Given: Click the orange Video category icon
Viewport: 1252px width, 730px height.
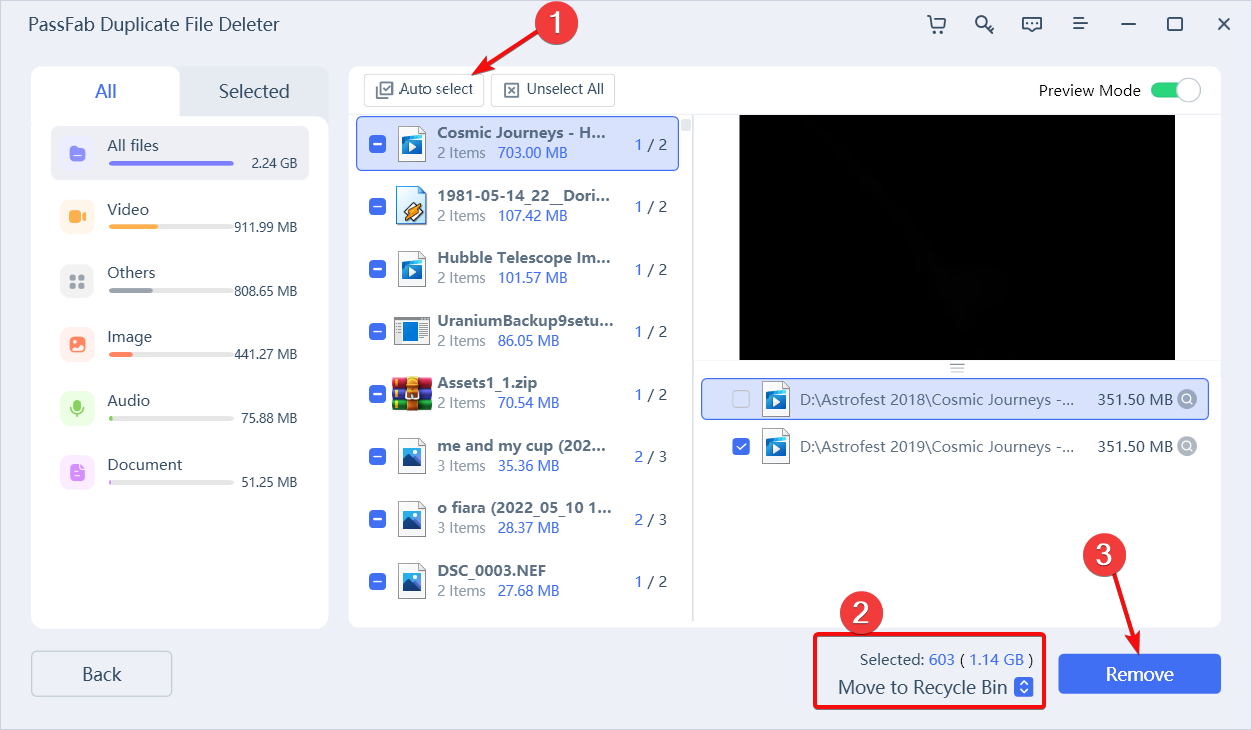Looking at the screenshot, I should pyautogui.click(x=77, y=217).
